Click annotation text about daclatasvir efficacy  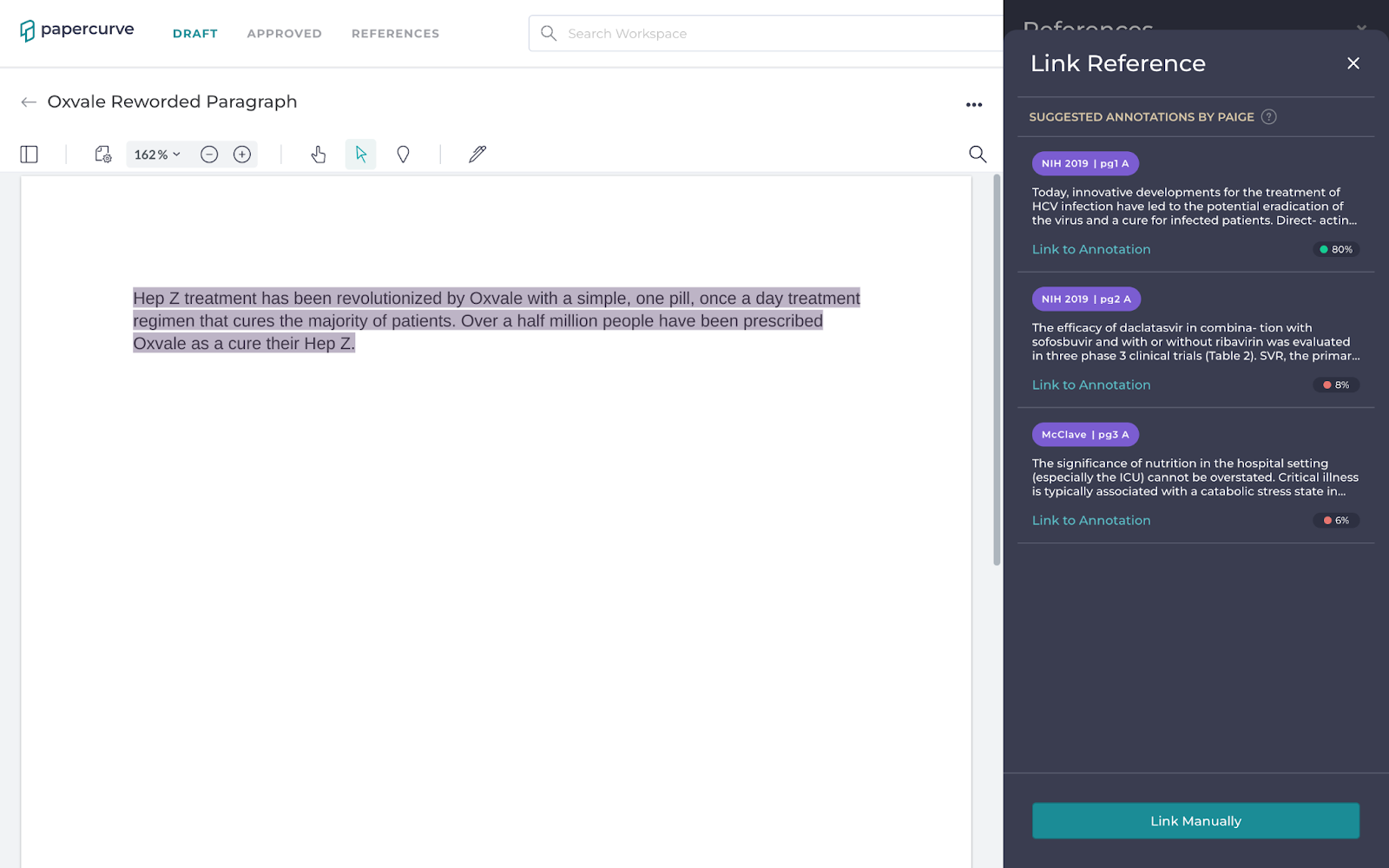tap(1195, 342)
